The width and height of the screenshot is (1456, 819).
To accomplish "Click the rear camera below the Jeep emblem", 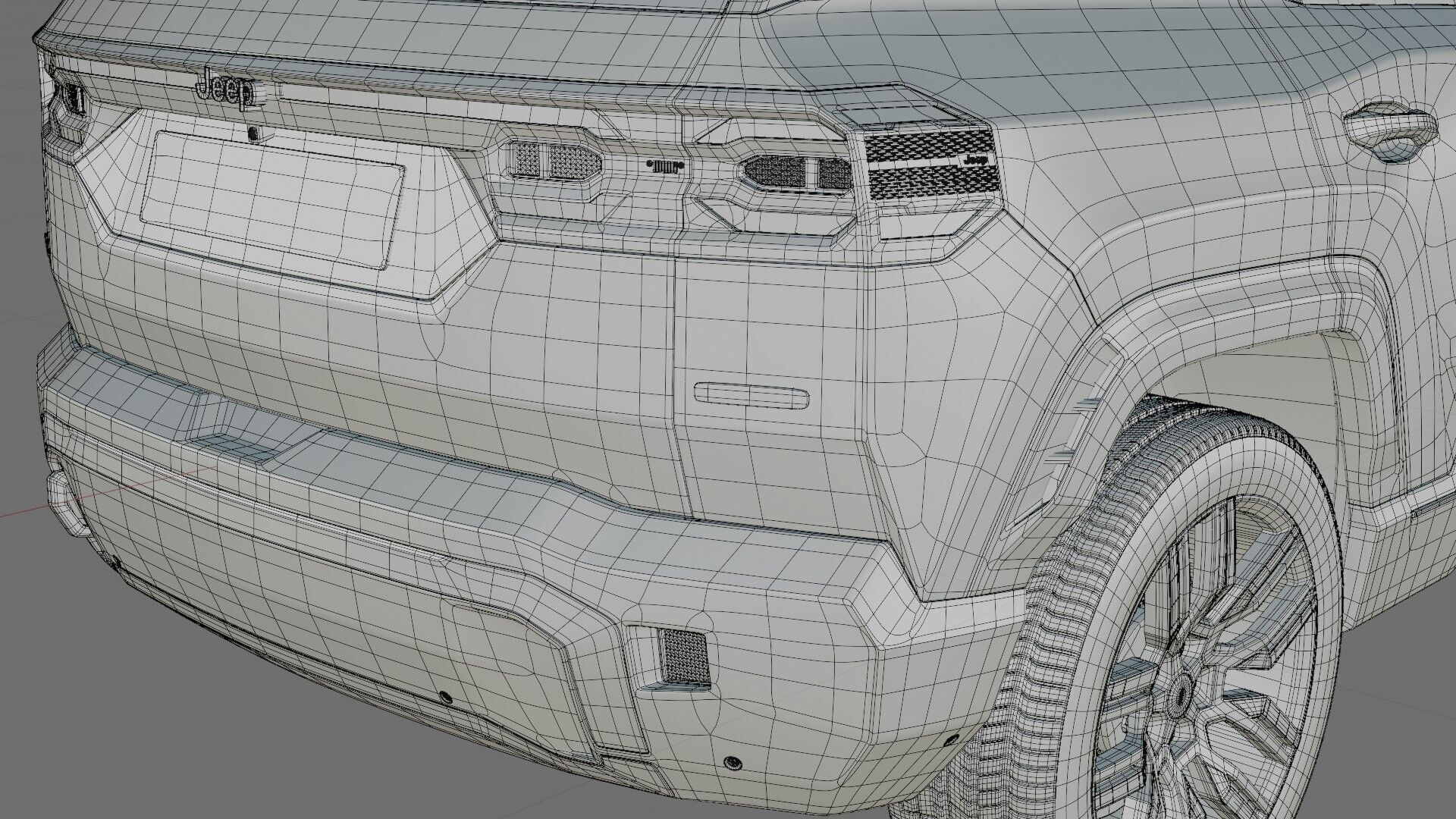I will click(x=253, y=133).
